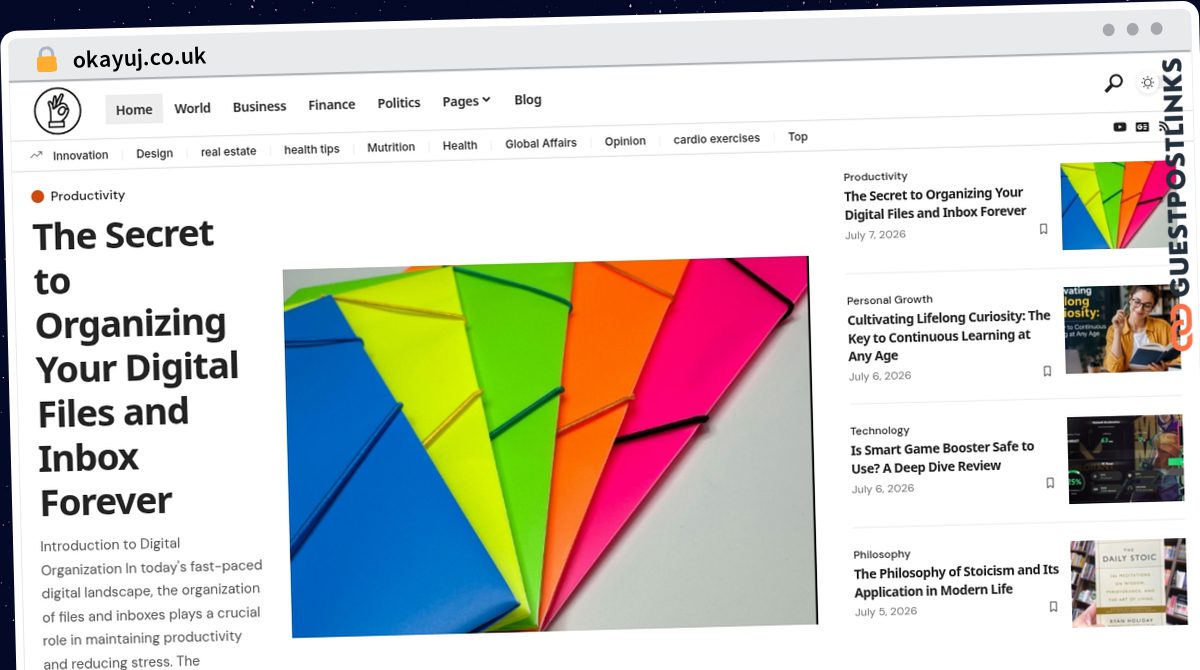Click the July 7, 2026 date text
The height and width of the screenshot is (670, 1200).
coord(875,235)
